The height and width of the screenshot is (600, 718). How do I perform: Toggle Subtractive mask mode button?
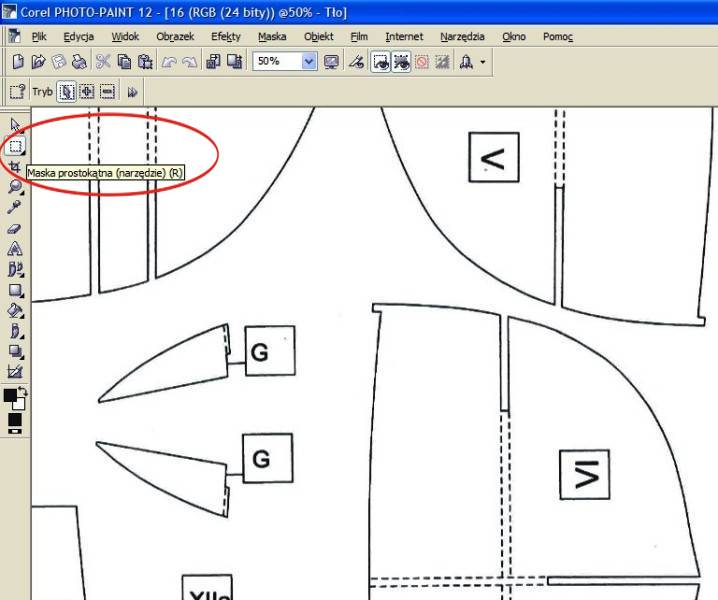point(106,92)
